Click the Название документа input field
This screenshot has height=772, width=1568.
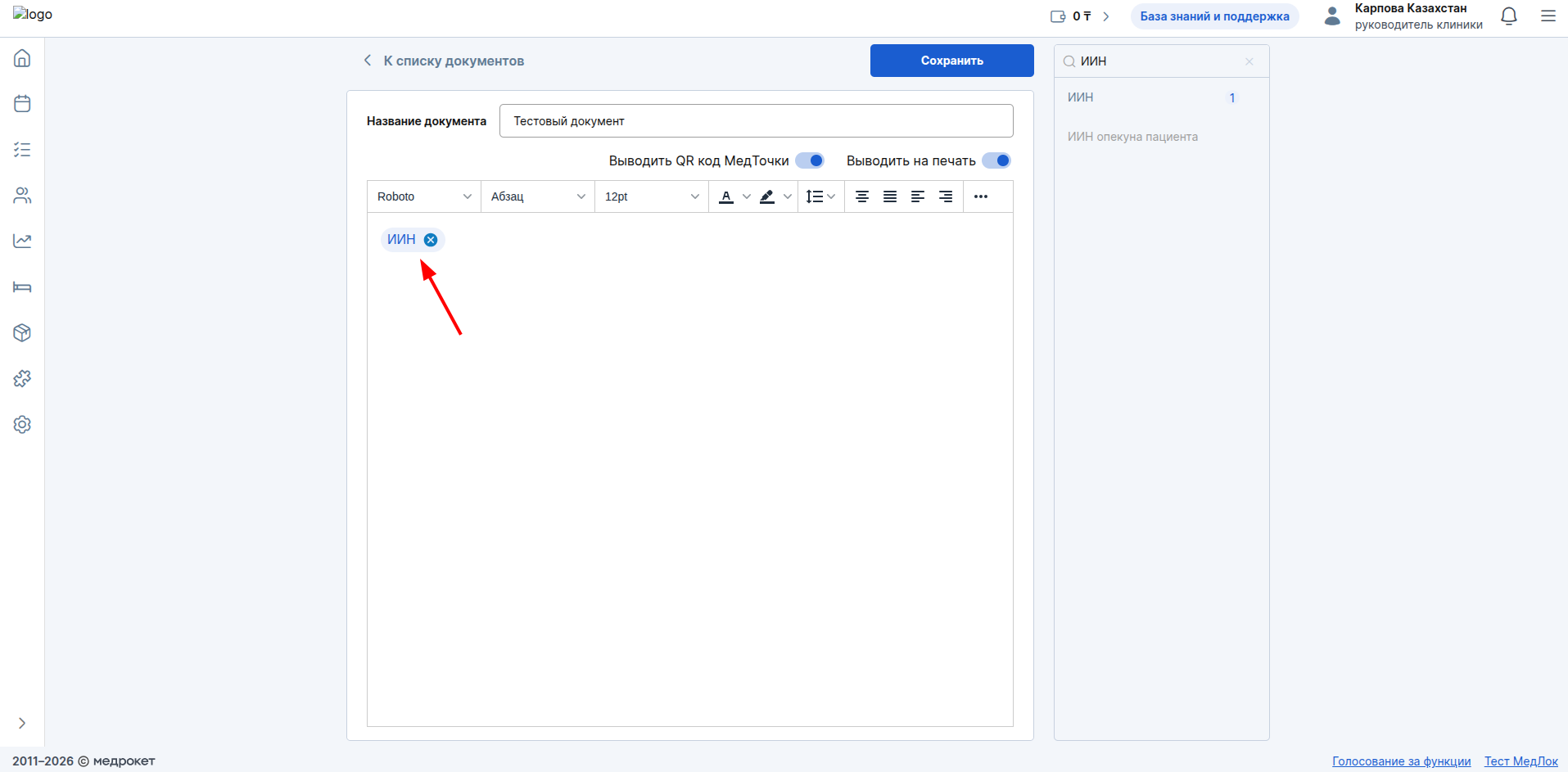coord(756,121)
